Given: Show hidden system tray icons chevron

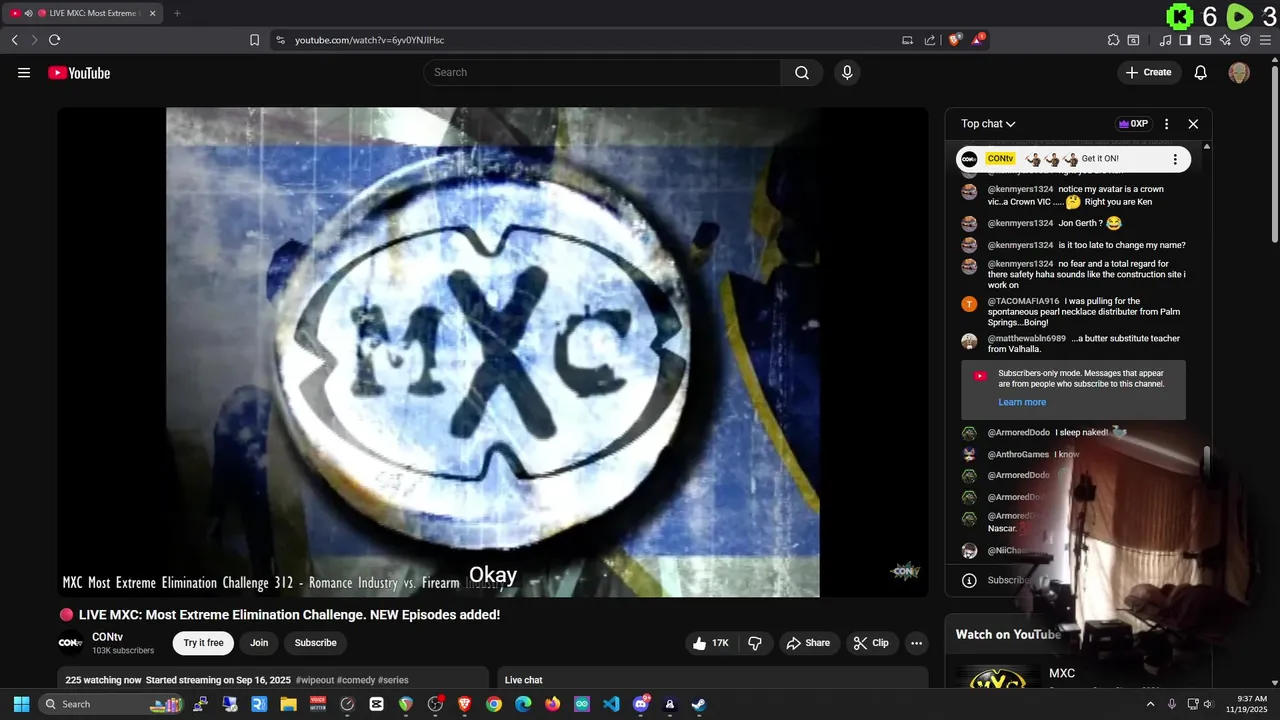Looking at the screenshot, I should 1150,704.
